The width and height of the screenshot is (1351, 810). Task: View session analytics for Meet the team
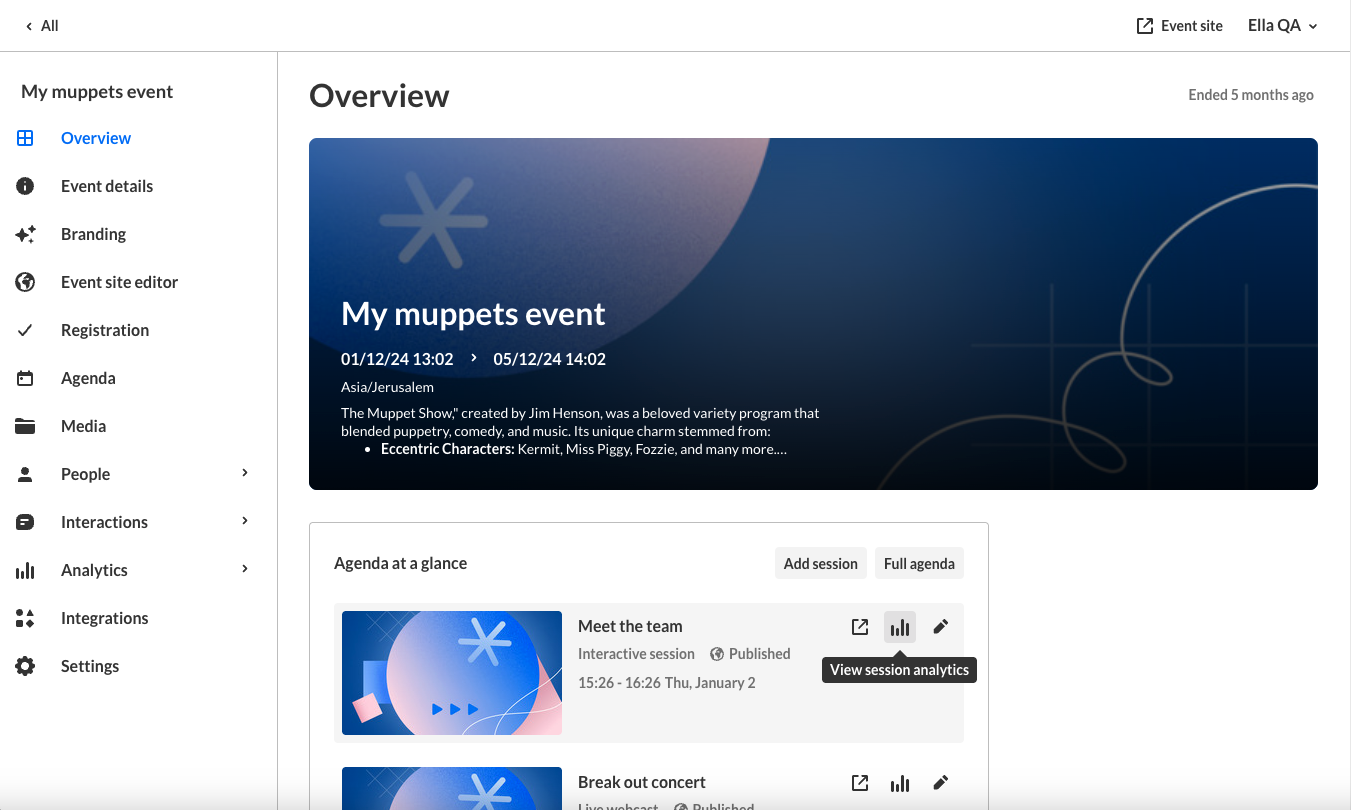click(x=900, y=627)
